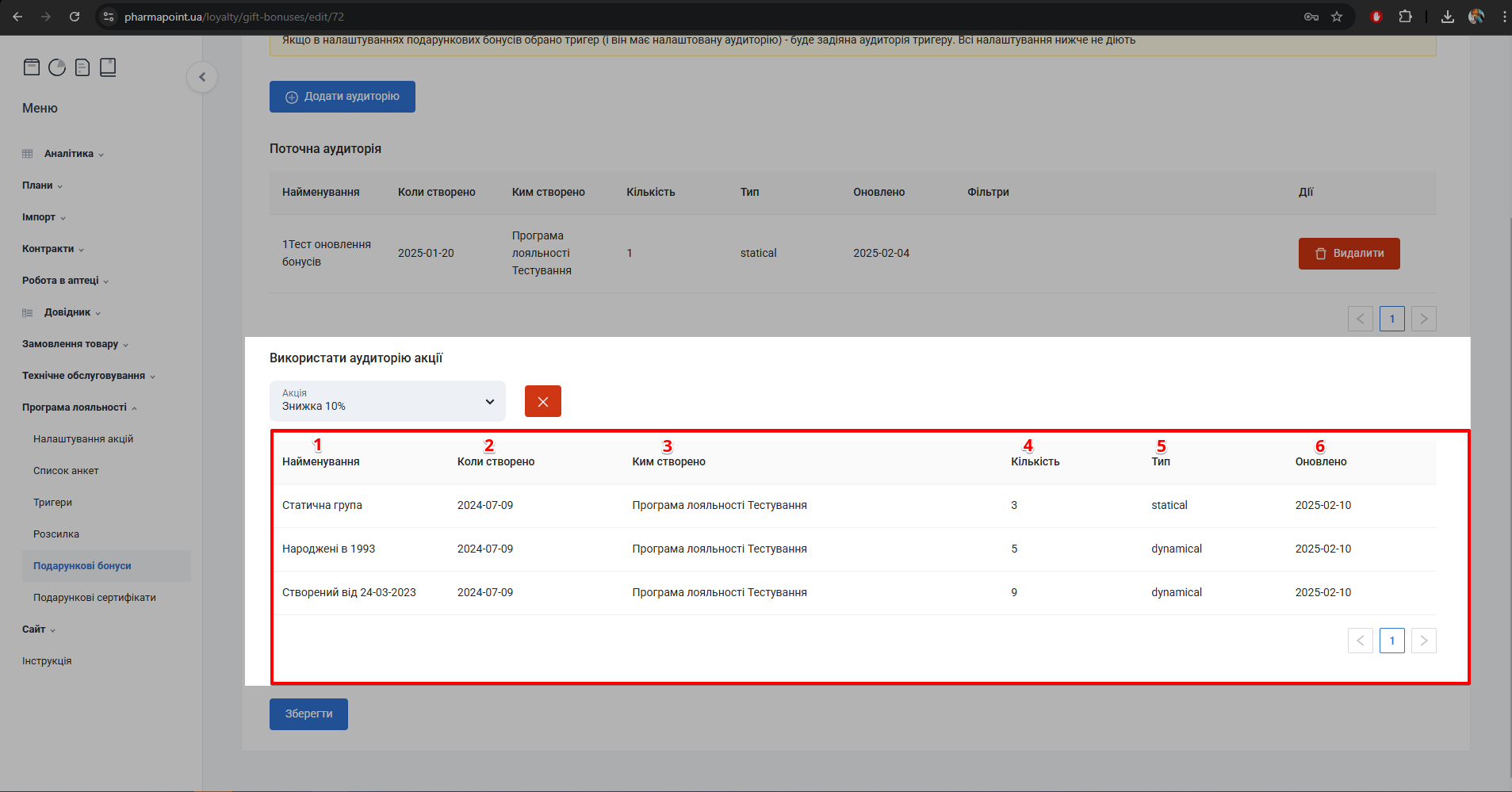Image resolution: width=1512 pixels, height=792 pixels.
Task: Click the Фільтри column header
Action: tap(988, 192)
